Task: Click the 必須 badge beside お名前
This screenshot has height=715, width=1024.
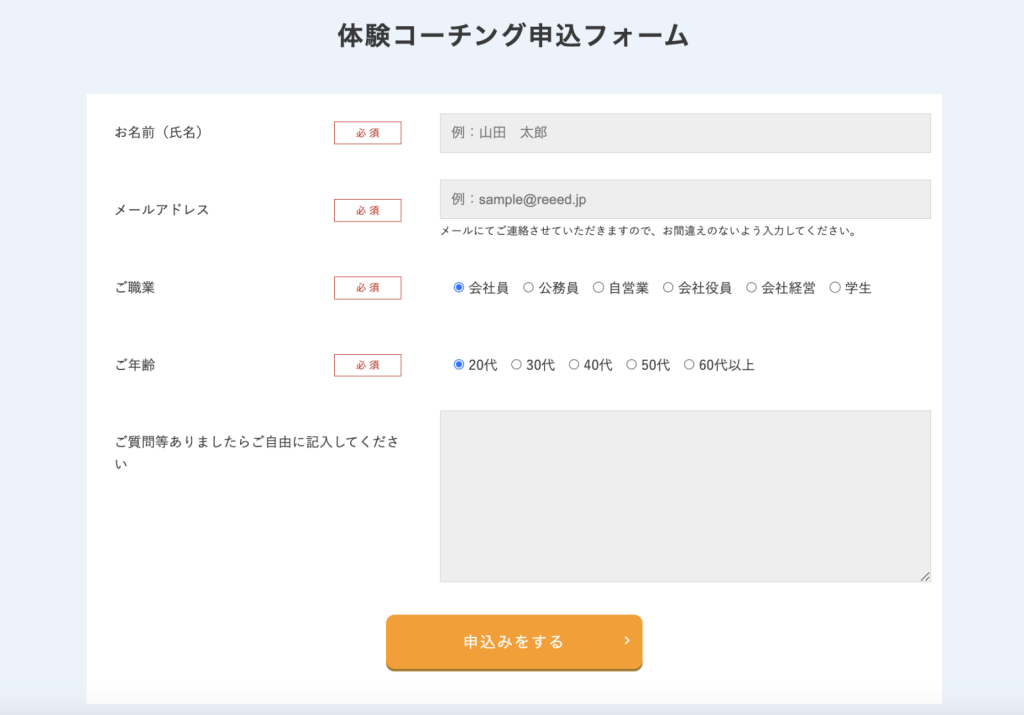Action: [x=367, y=133]
